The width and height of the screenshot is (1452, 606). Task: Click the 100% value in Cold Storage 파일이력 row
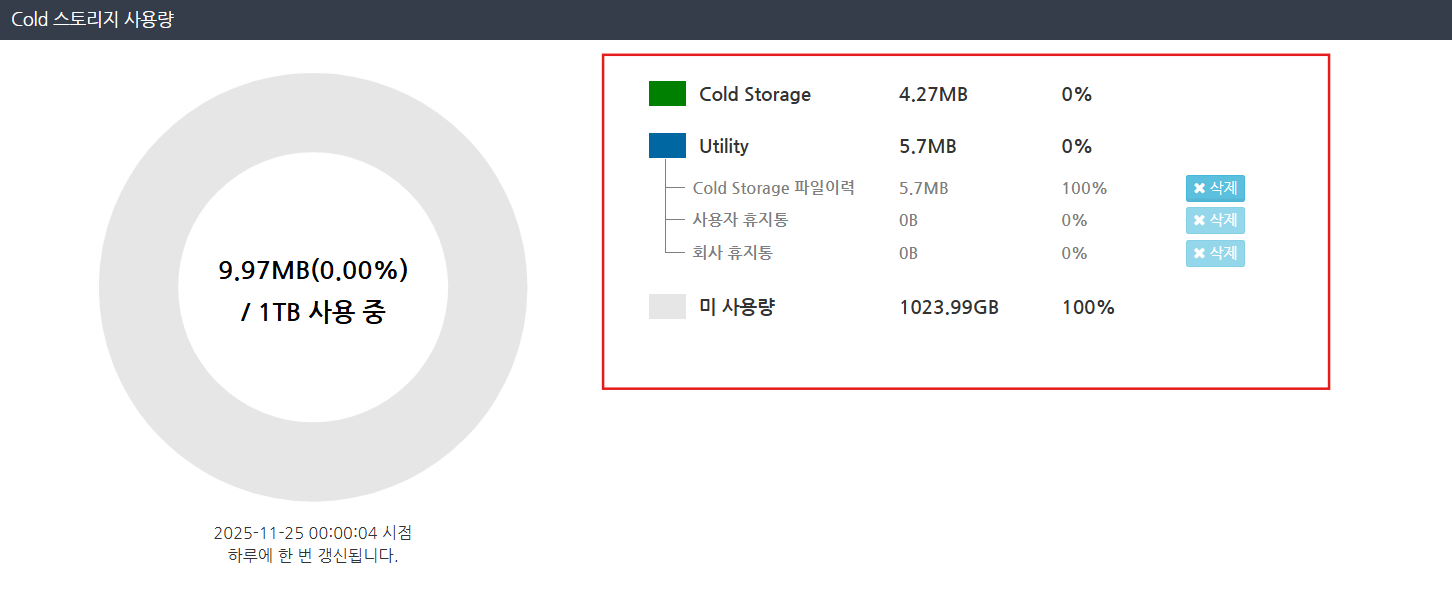[1084, 188]
